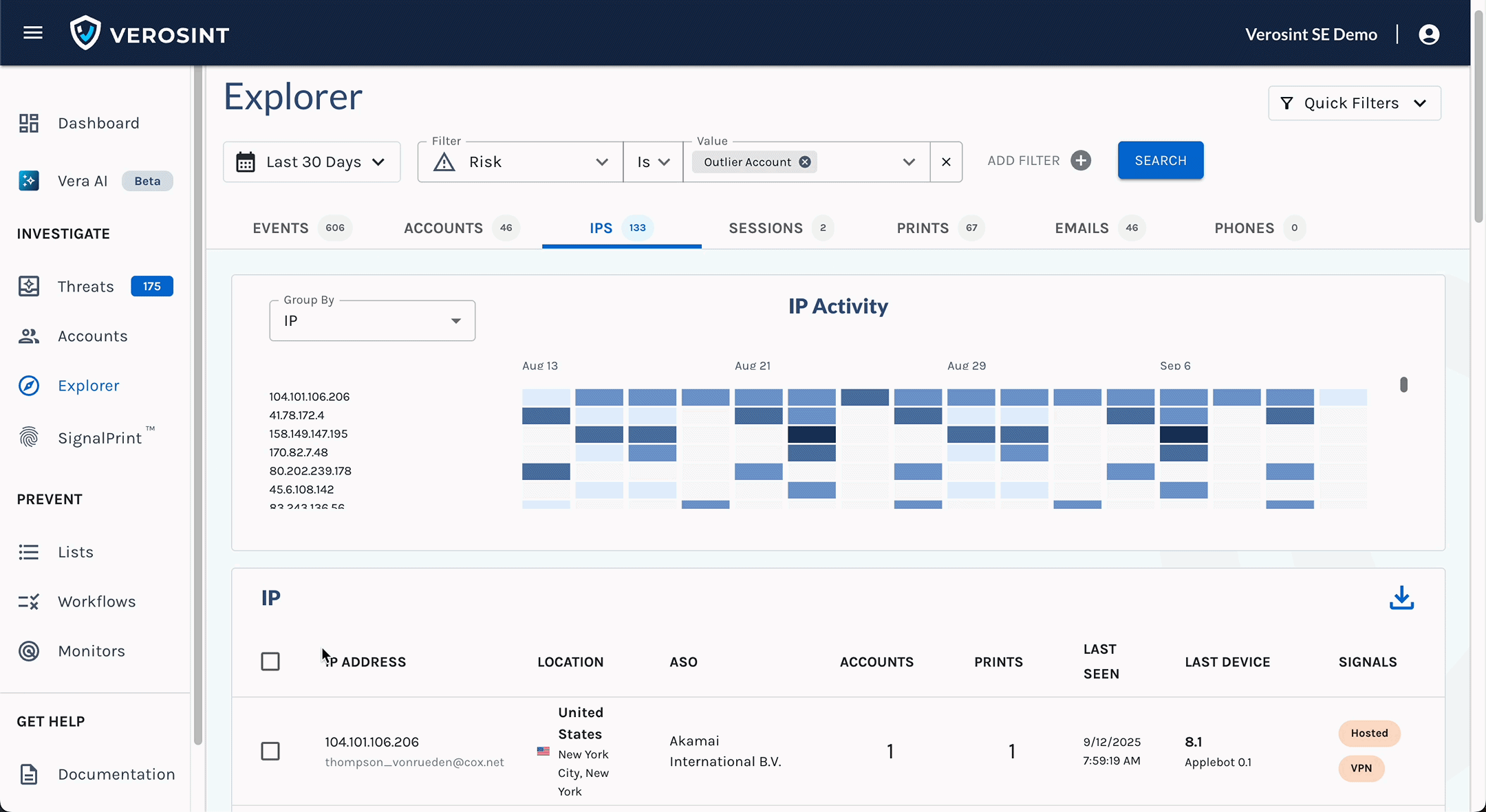Expand the Last 30 Days date dropdown
1486x812 pixels.
[x=312, y=162]
